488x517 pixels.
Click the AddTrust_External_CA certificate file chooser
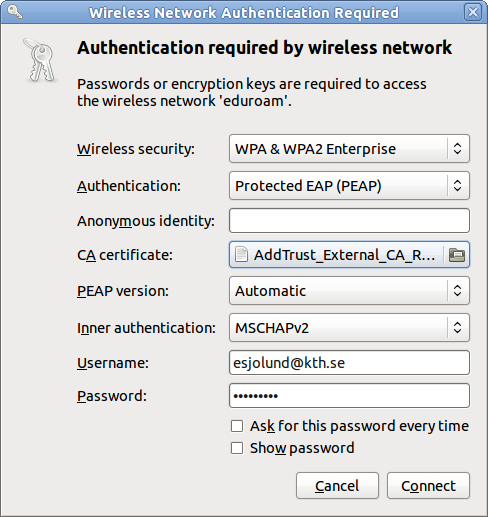(349, 255)
